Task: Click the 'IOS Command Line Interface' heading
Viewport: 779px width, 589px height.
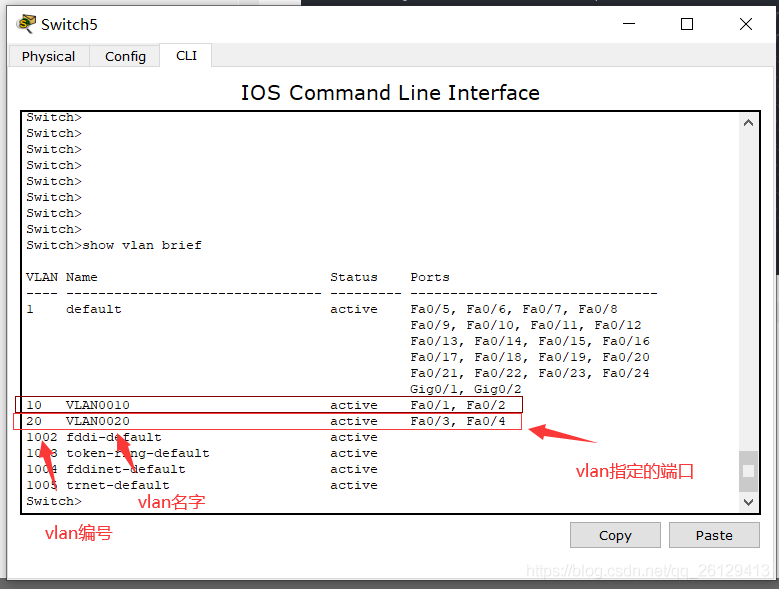Action: (390, 93)
